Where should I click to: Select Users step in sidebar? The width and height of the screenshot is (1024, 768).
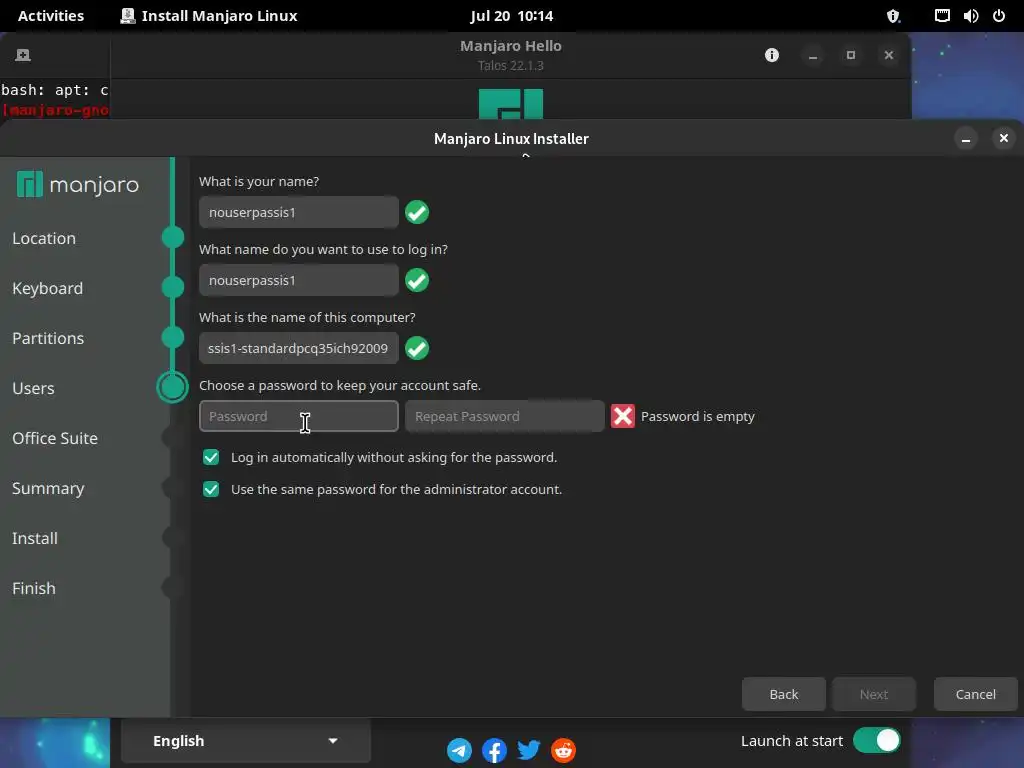(x=33, y=388)
